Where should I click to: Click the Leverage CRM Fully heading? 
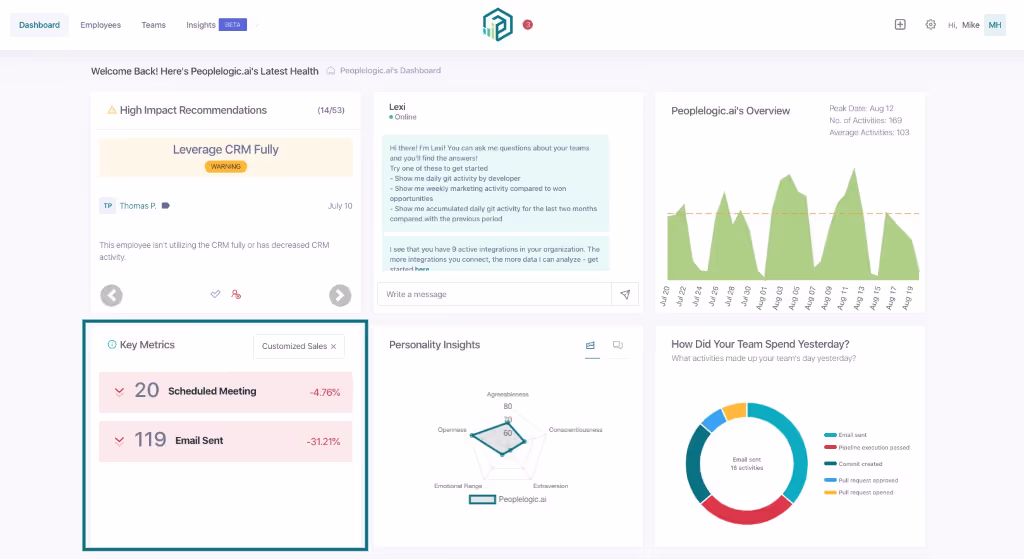coord(226,150)
